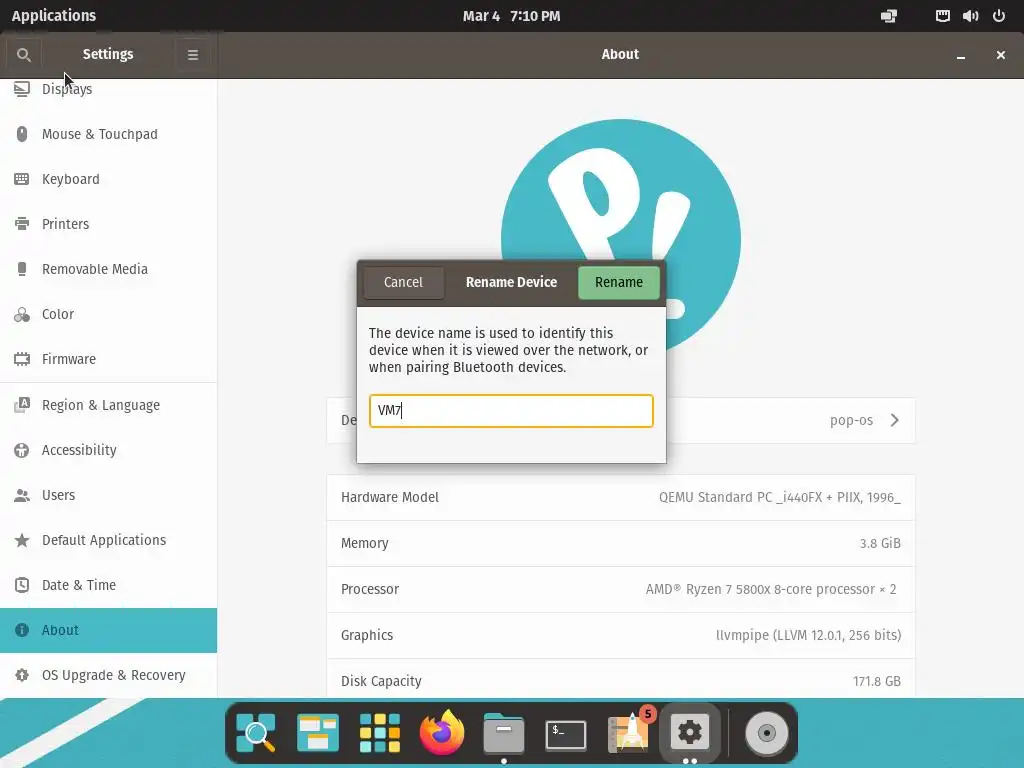Screen dimensions: 1024x768
Task: Open workspaces icon in dock
Action: tap(317, 733)
